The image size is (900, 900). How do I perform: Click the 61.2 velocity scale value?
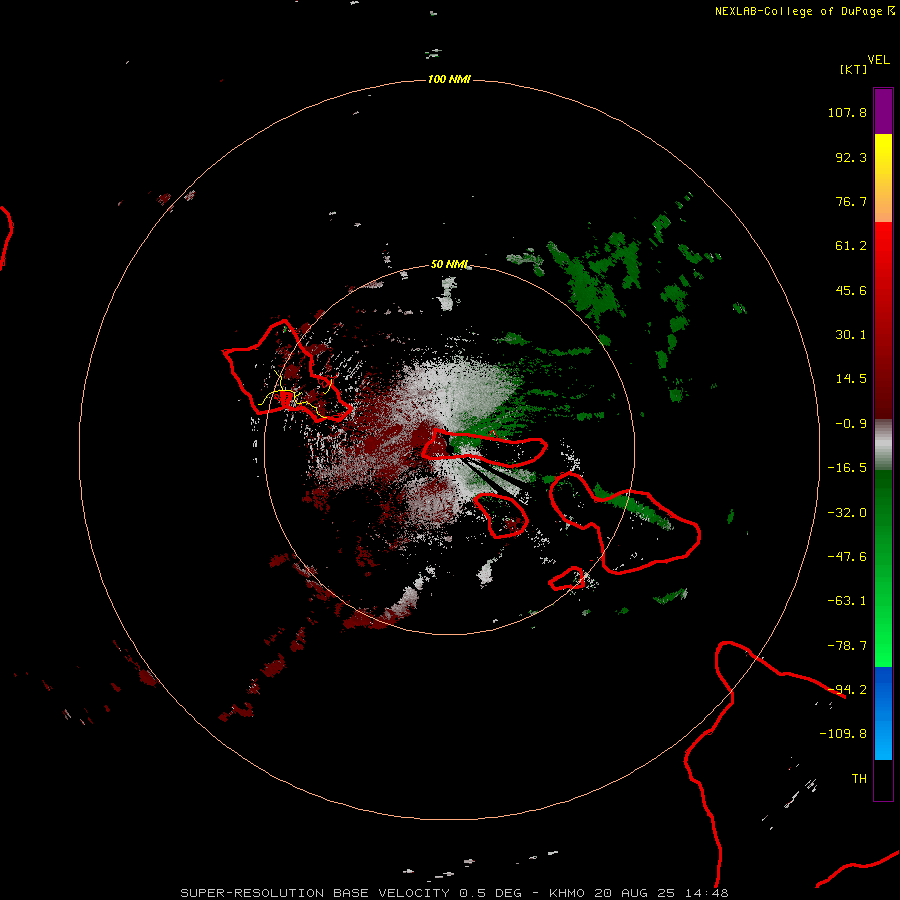tap(851, 246)
